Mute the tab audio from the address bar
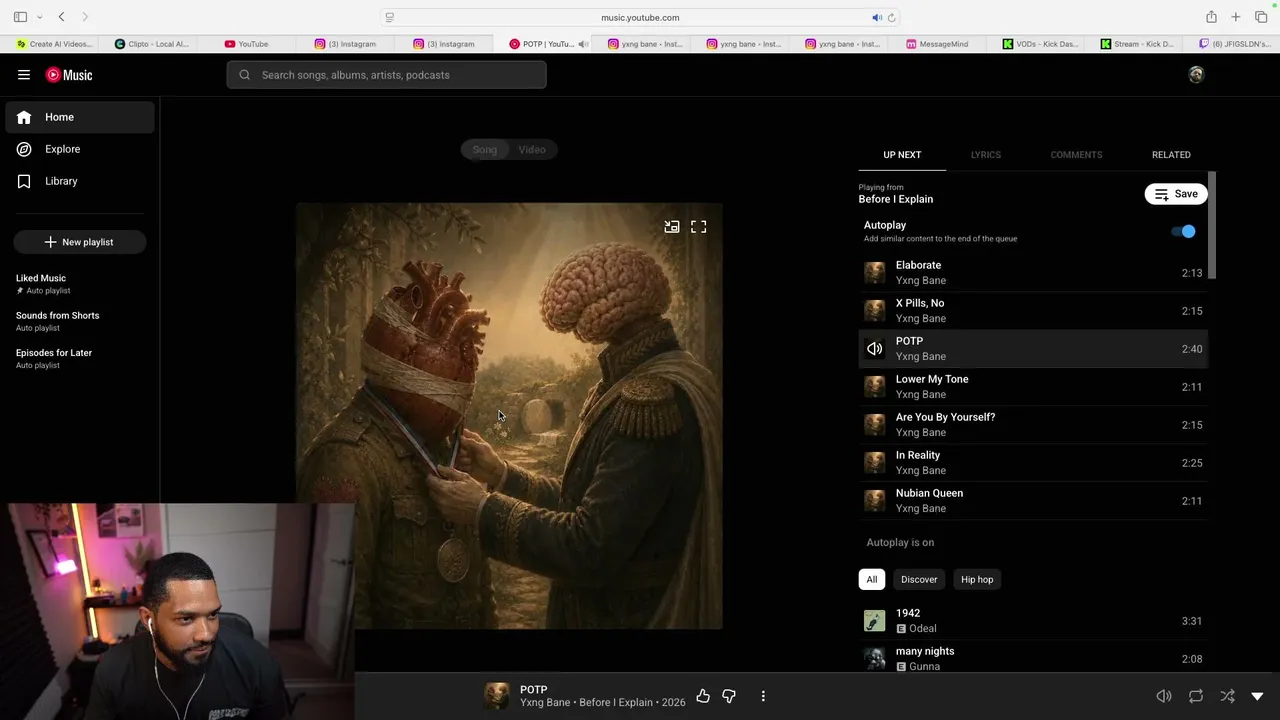The image size is (1280, 720). point(876,17)
